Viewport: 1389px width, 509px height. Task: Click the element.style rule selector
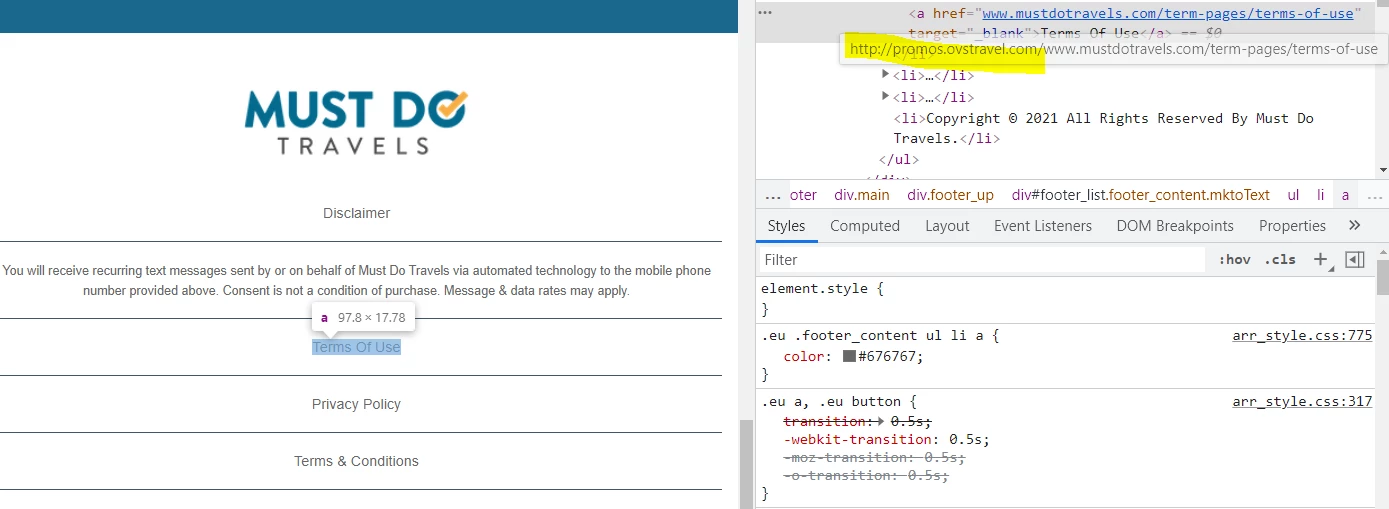[x=816, y=289]
